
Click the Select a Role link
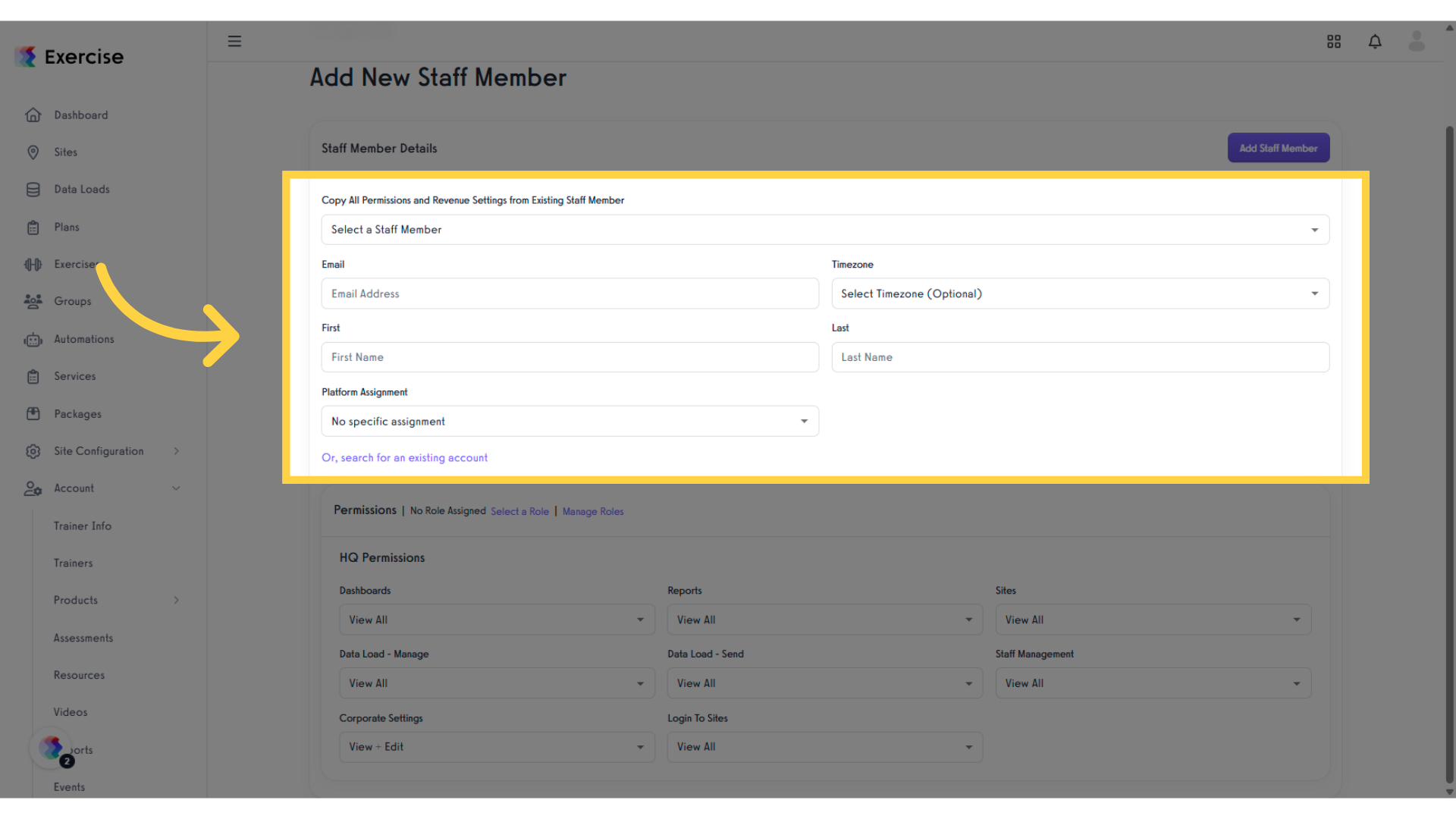click(x=519, y=512)
